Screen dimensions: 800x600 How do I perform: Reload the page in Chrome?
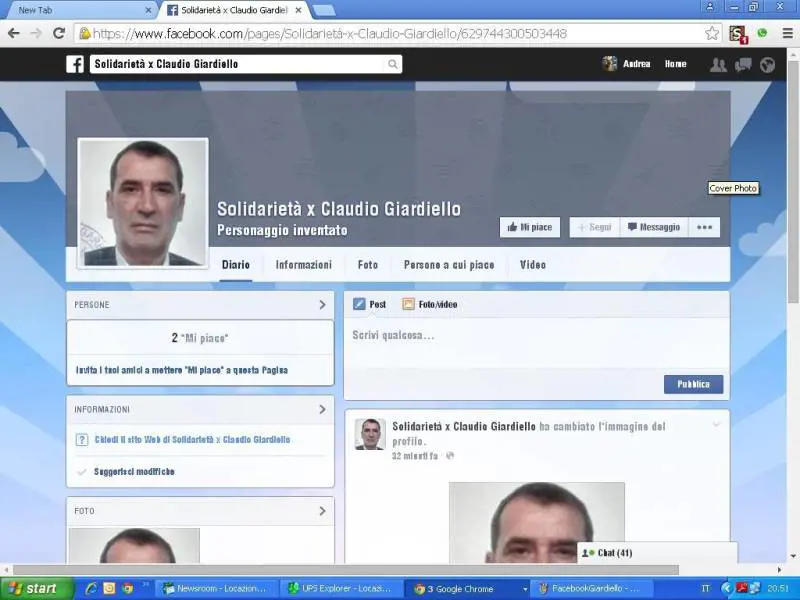point(59,33)
